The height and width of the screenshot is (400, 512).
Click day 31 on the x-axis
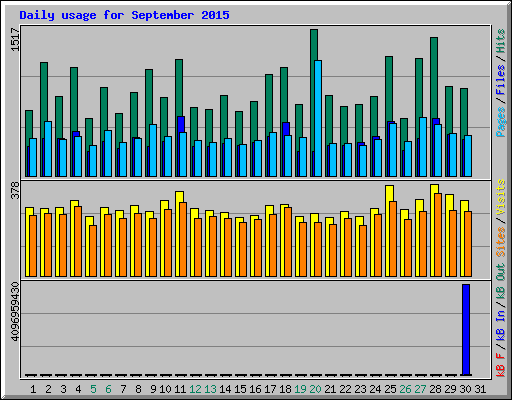tap(480, 389)
